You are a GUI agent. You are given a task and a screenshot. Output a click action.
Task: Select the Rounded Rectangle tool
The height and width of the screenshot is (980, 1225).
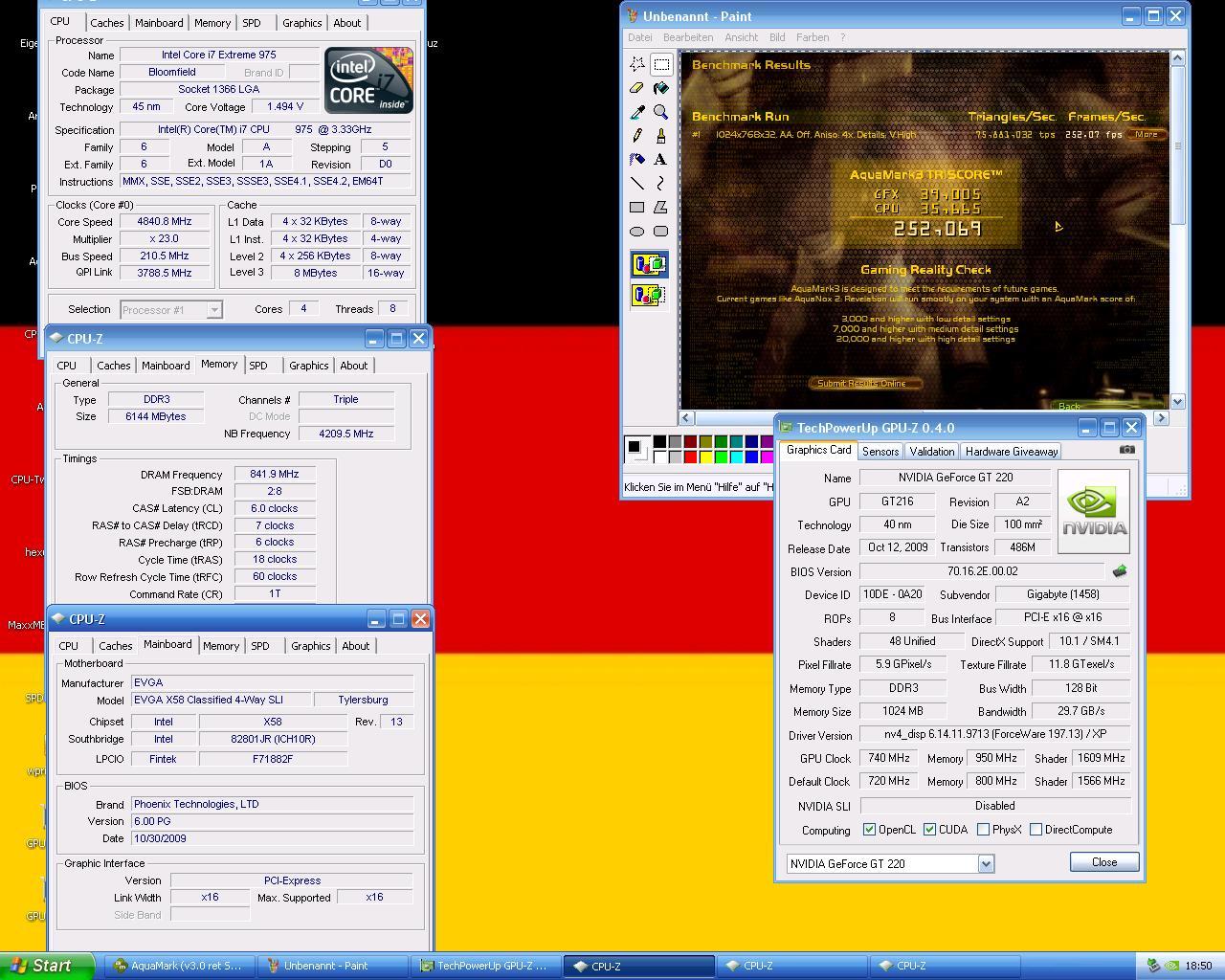click(x=661, y=231)
